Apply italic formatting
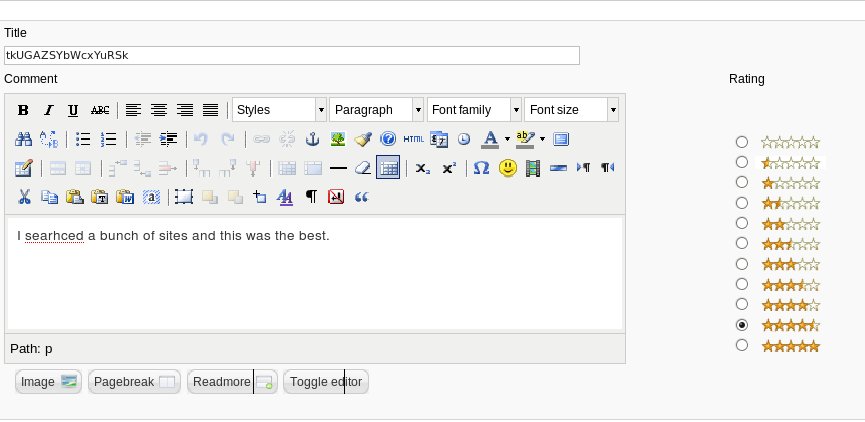This screenshot has height=422, width=865. 49,110
